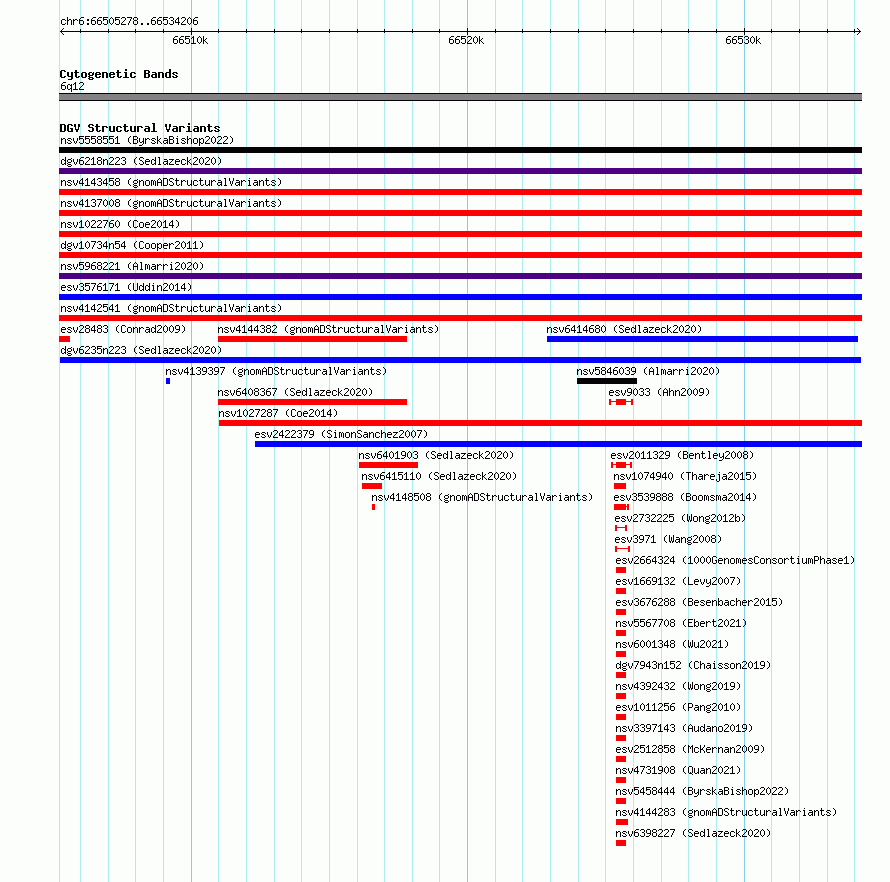Click the red bar under nsv1027287
This screenshot has width=890, height=882.
pyautogui.click(x=540, y=423)
